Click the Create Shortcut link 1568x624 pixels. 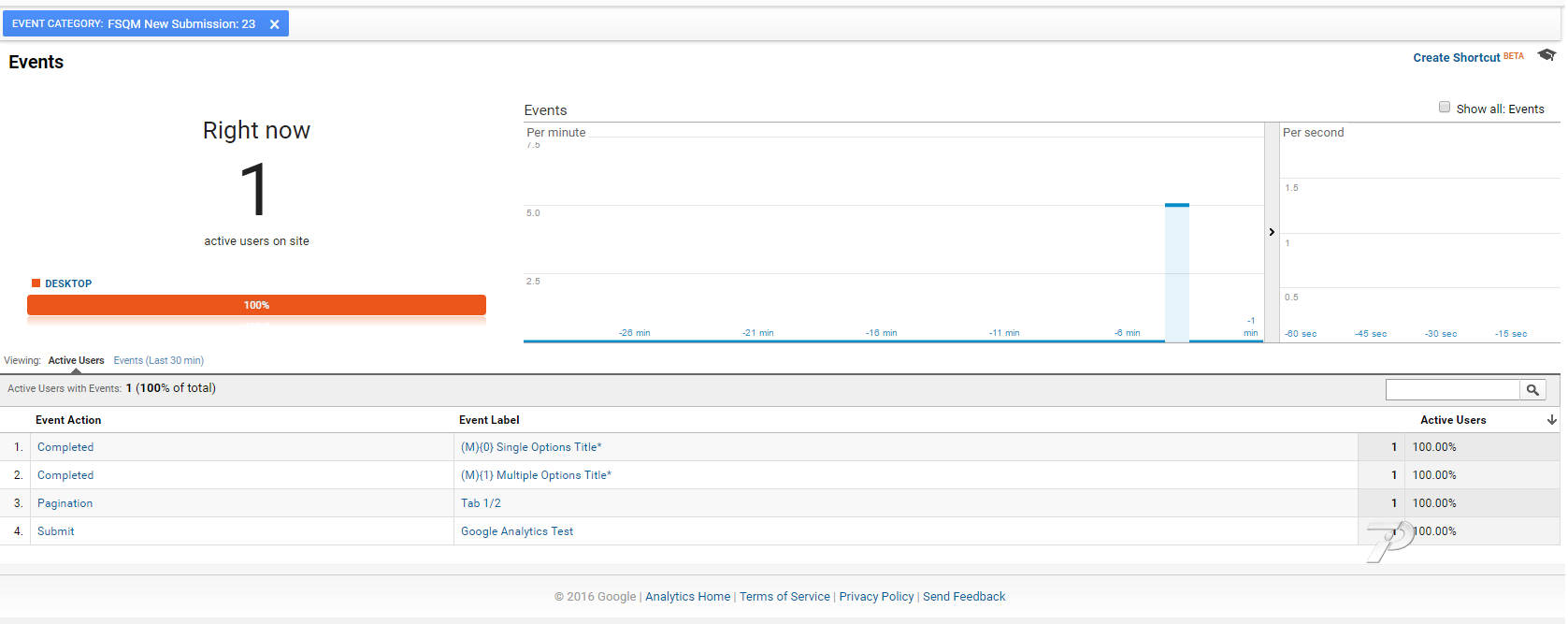click(1456, 58)
